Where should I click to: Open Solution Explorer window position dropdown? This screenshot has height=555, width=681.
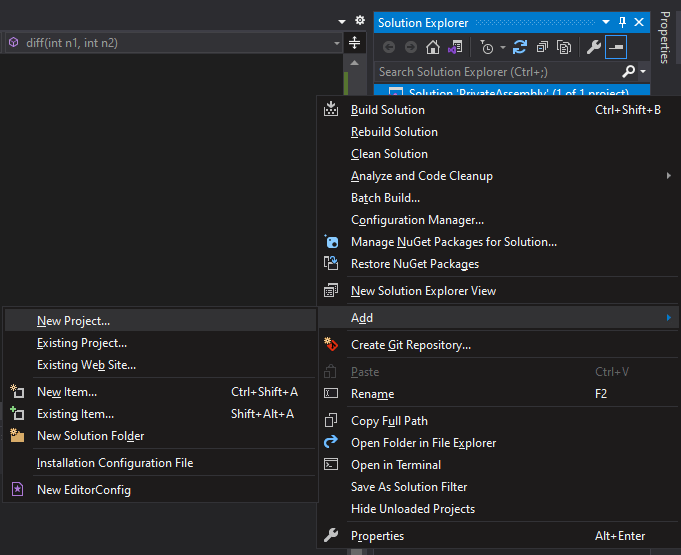(x=606, y=22)
